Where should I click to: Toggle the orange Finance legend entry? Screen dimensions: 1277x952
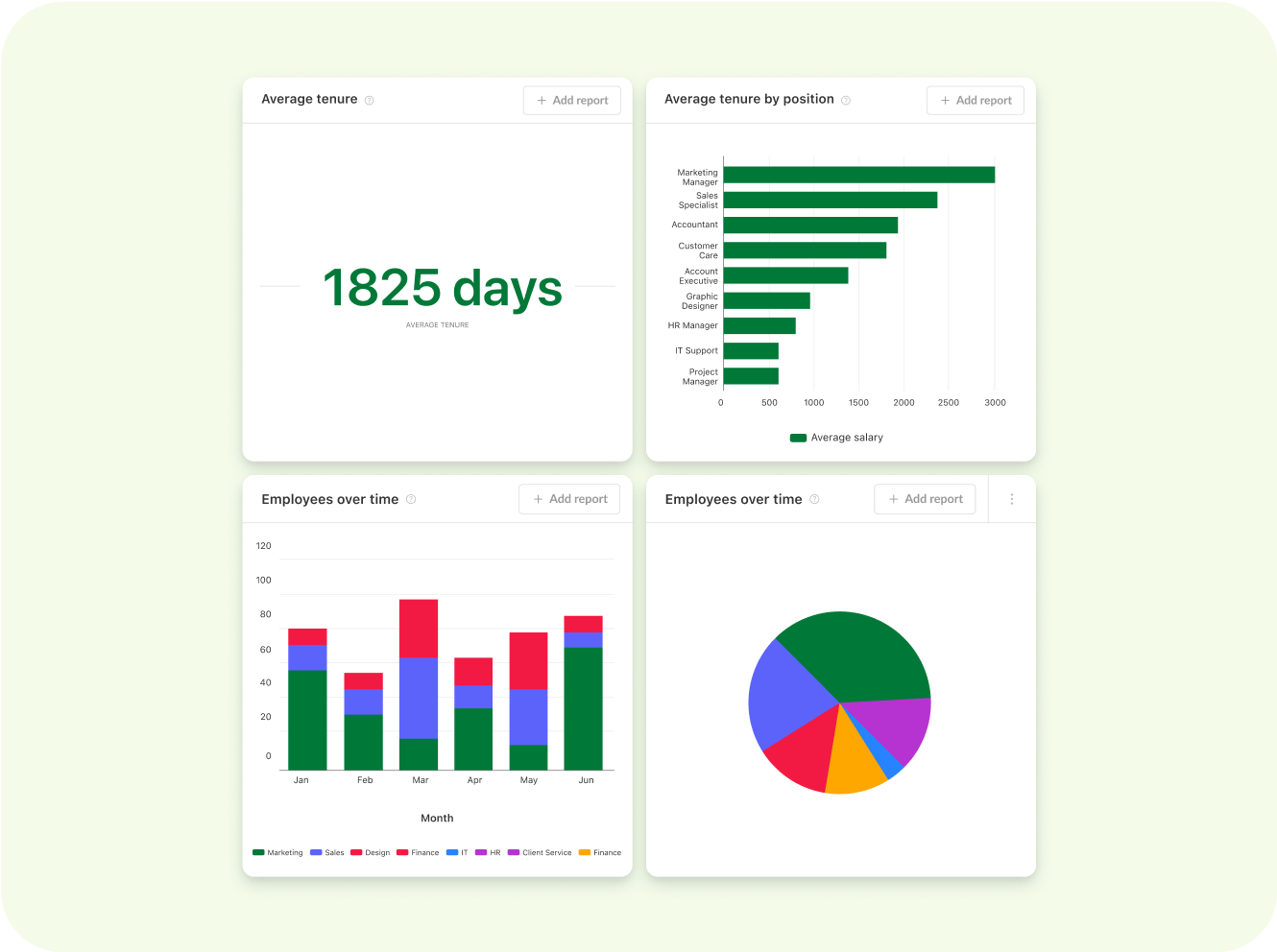click(x=600, y=852)
